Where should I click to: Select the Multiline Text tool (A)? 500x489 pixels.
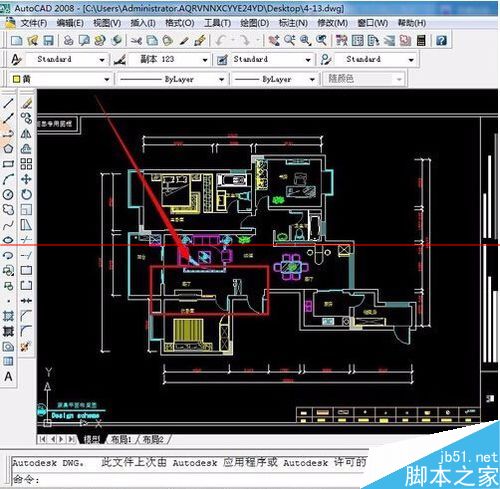coord(8,377)
